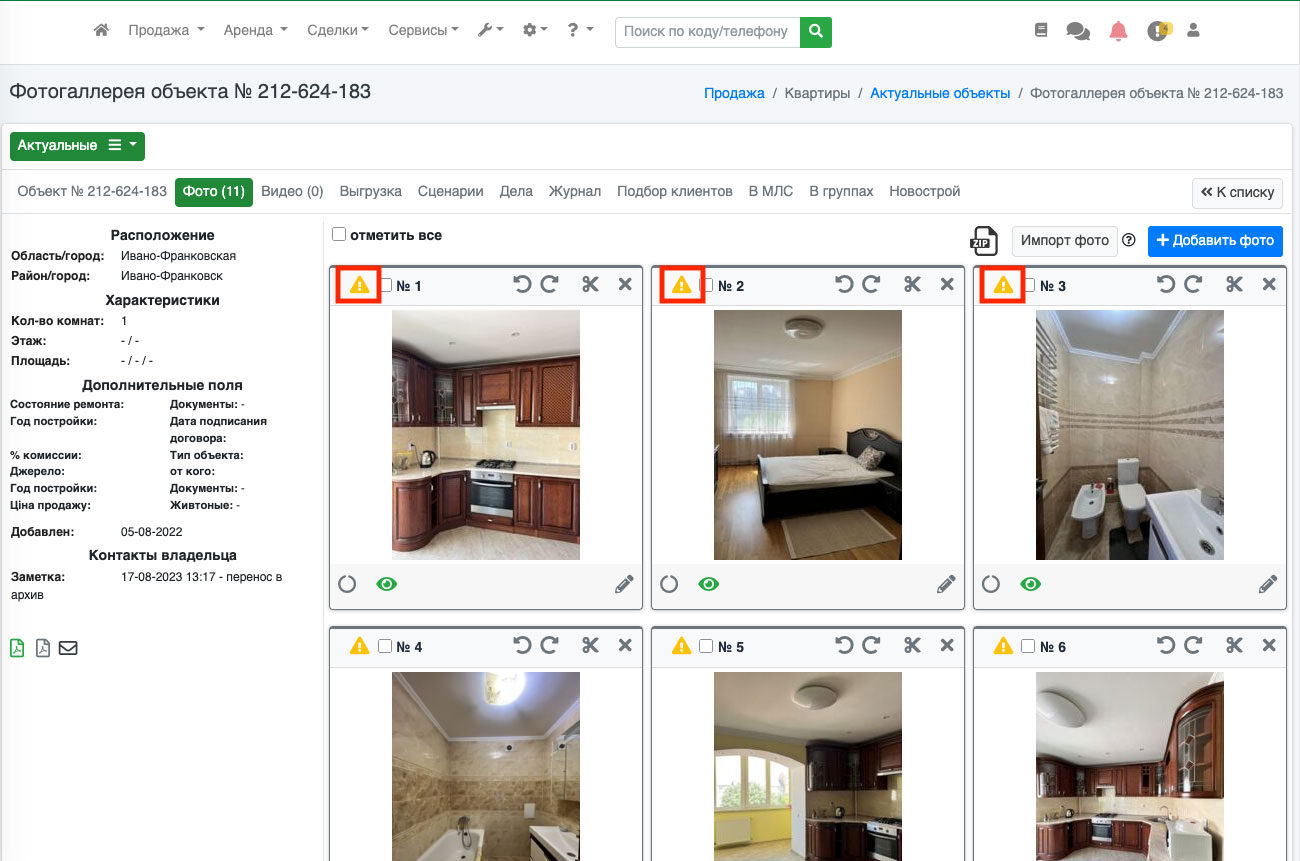Click the envelope email icon in sidebar
Viewport: 1300px width, 861px height.
pos(68,648)
